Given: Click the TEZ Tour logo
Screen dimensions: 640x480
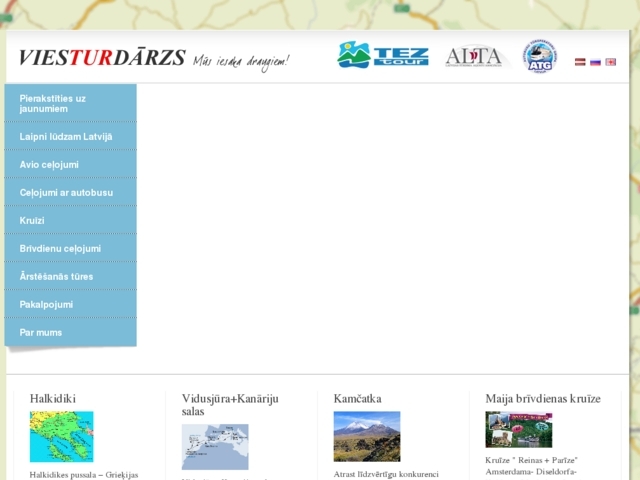Looking at the screenshot, I should point(383,56).
